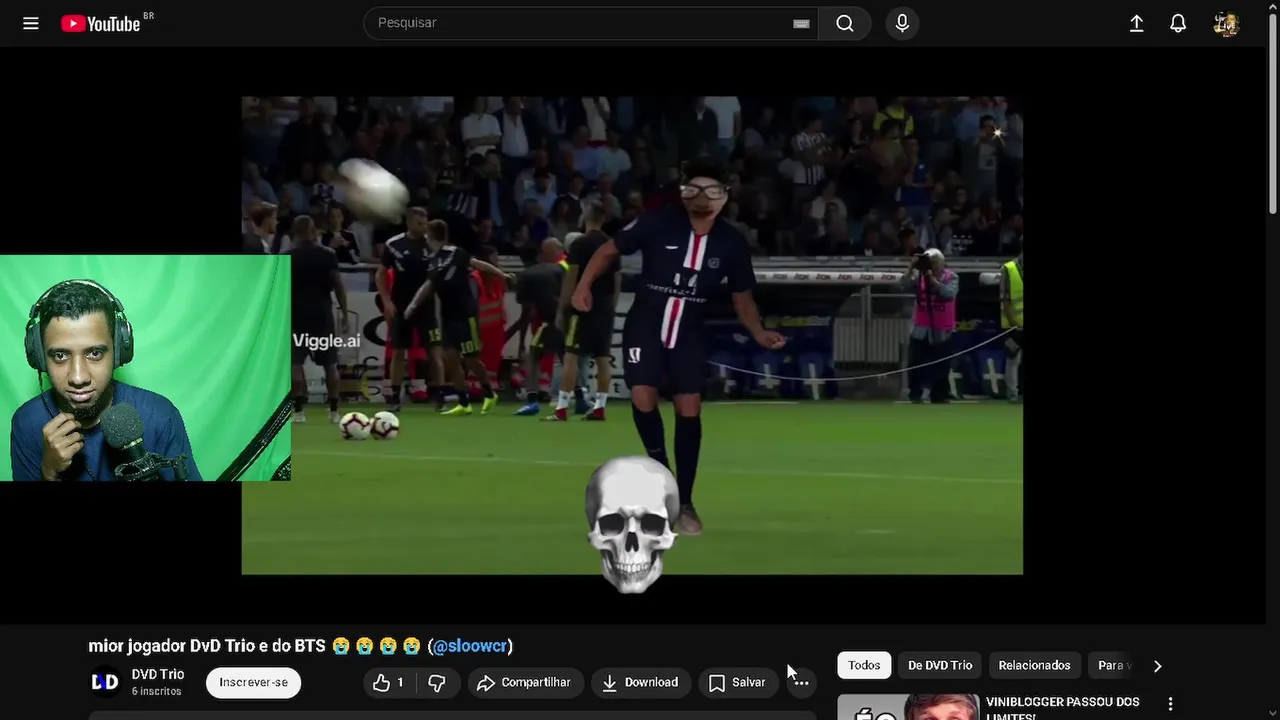Open more actions three-dot menu

pyautogui.click(x=801, y=682)
